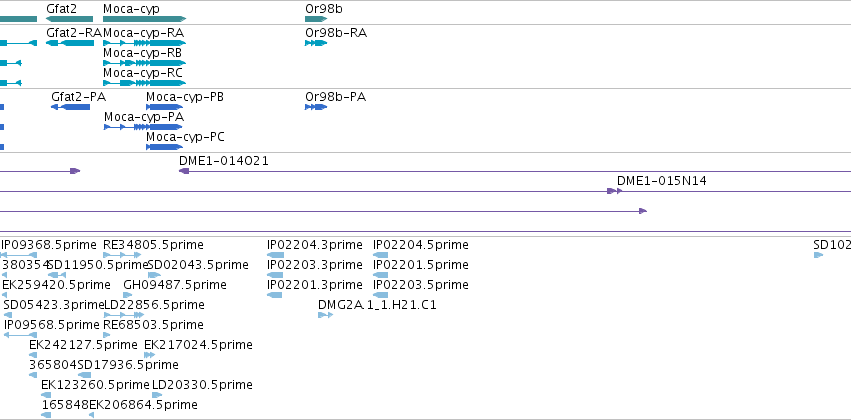Click the Or98b-PA label
Image resolution: width=851 pixels, height=420 pixels.
[x=335, y=97]
